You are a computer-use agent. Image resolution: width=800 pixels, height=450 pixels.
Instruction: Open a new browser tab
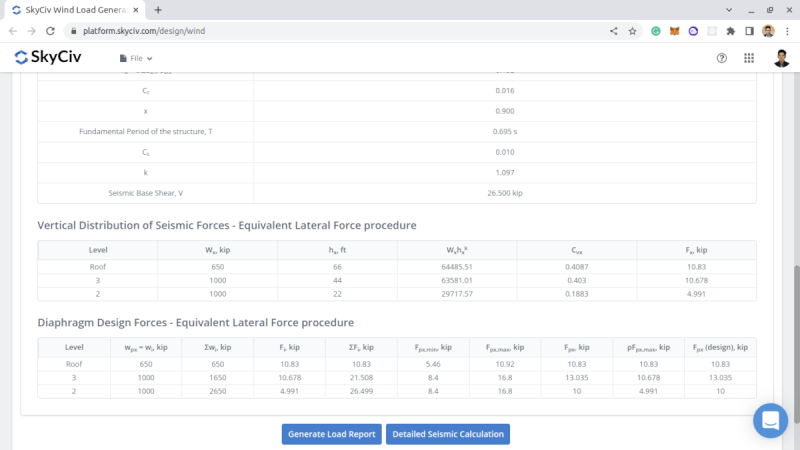click(x=158, y=9)
